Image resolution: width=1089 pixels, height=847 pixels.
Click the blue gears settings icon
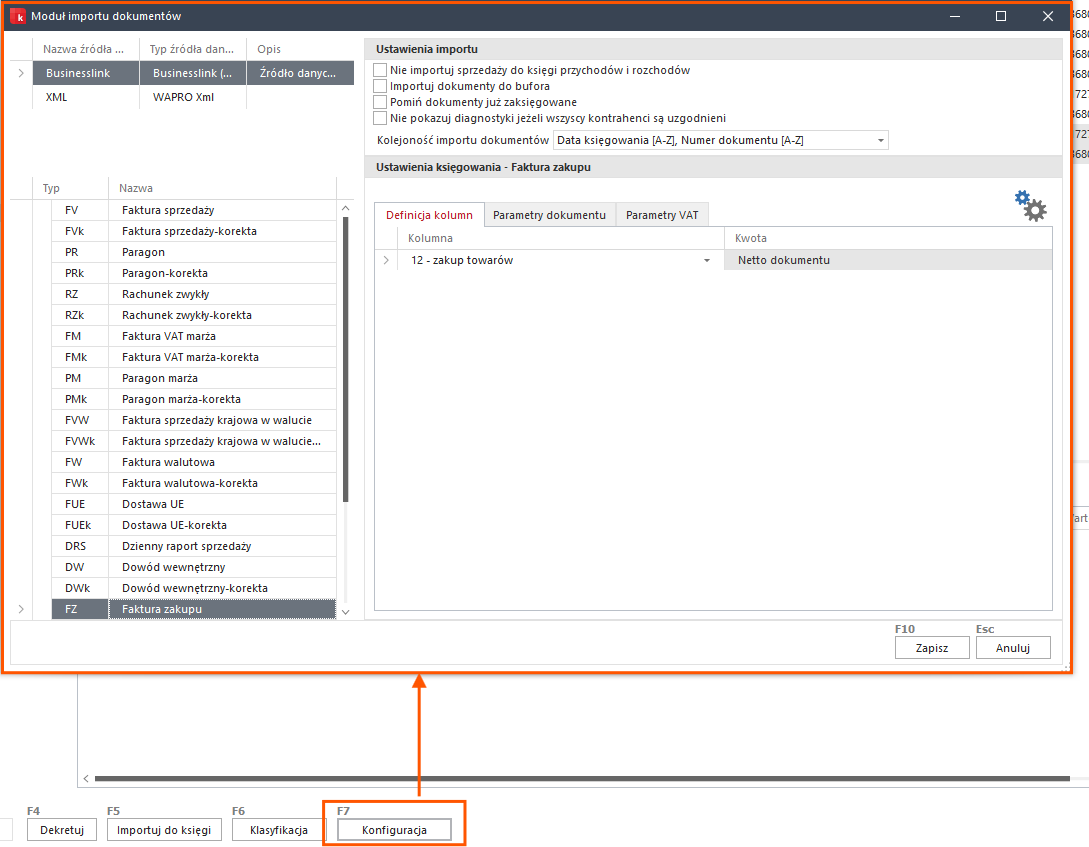[x=1030, y=205]
